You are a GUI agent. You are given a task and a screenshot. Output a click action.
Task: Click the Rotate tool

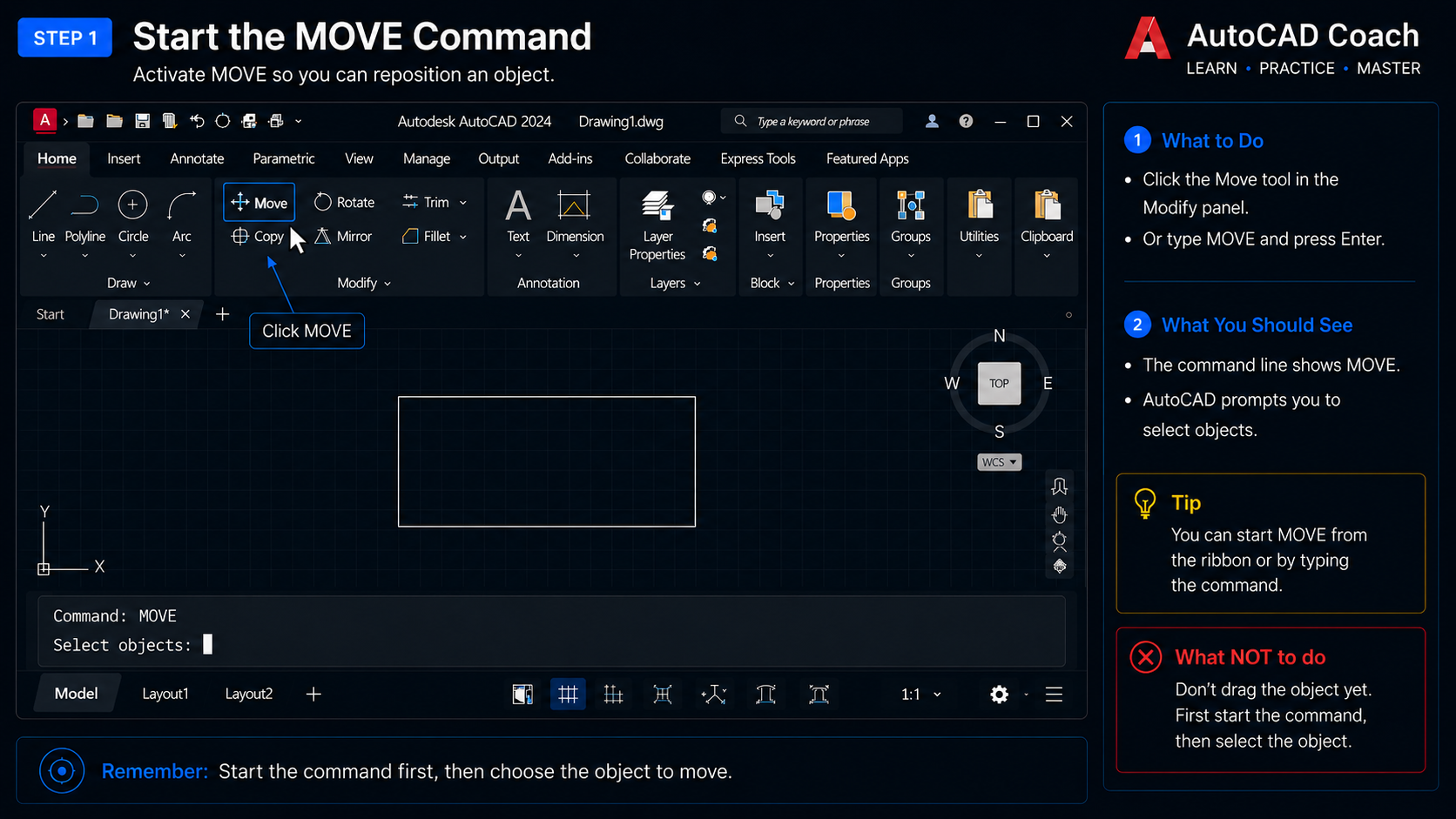pos(345,202)
